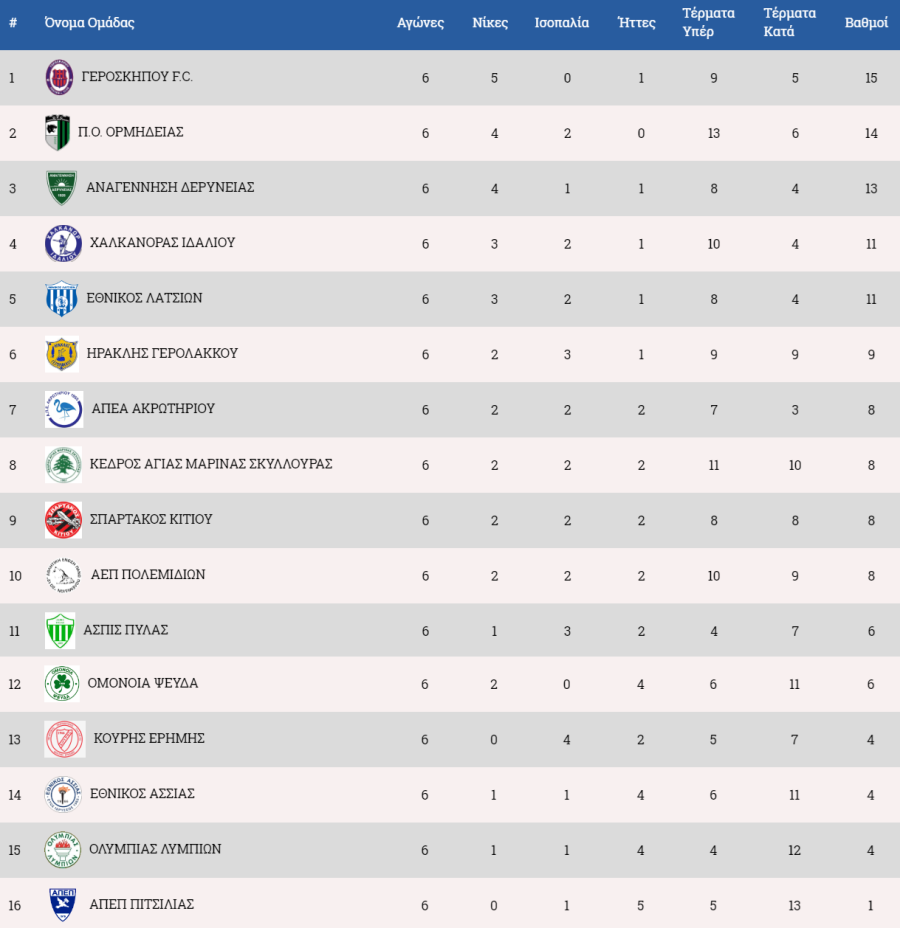Select the ΕΘΝΙΚΟΣ ΑΣΣΙΑΣ team name
The width and height of the screenshot is (900, 928).
[142, 793]
